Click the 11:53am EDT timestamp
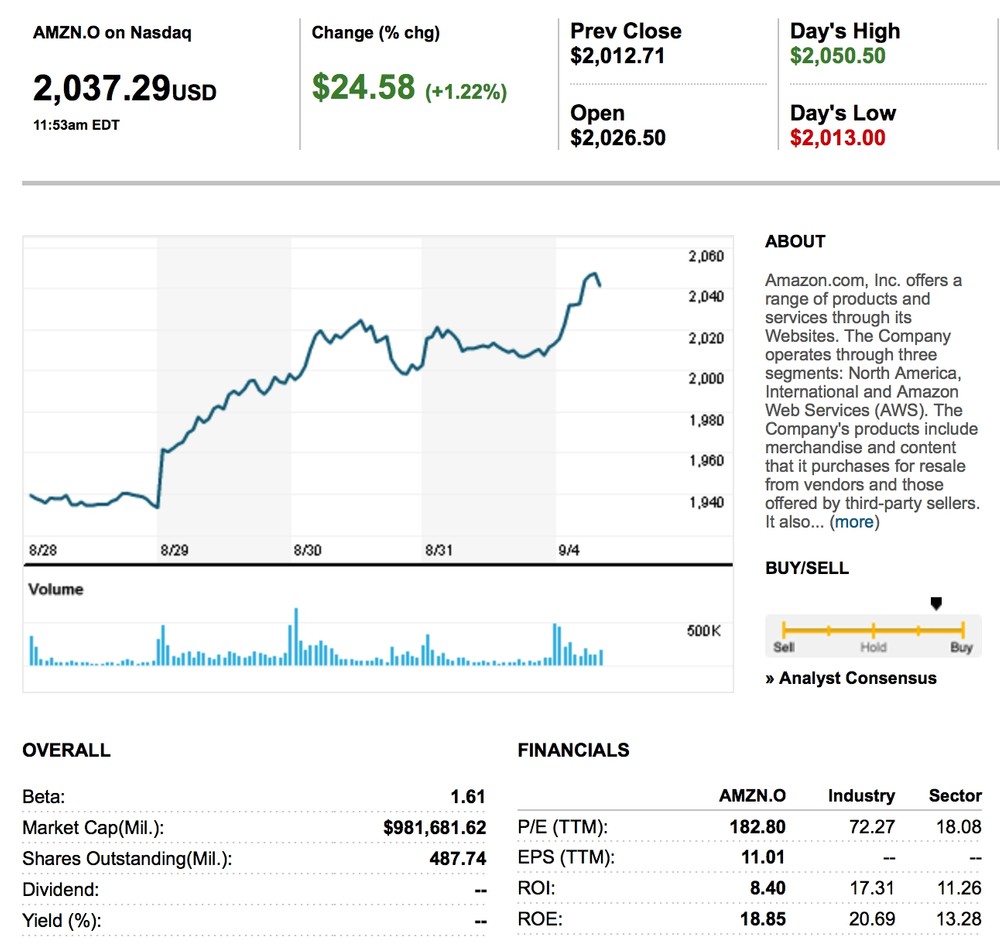Screen dimensions: 1000x947 pos(77,125)
